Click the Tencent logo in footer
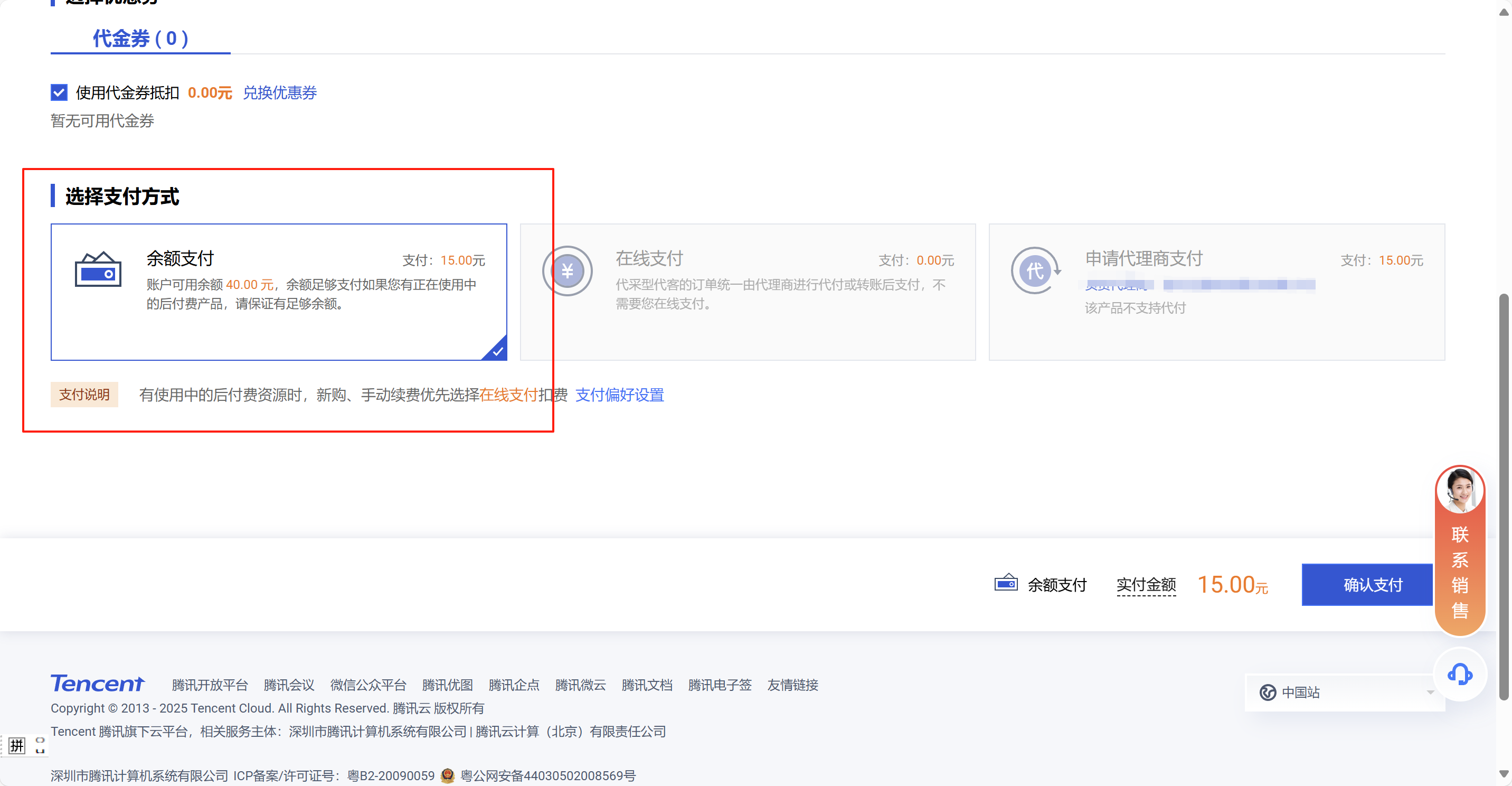Viewport: 1512px width, 786px height. (x=98, y=684)
